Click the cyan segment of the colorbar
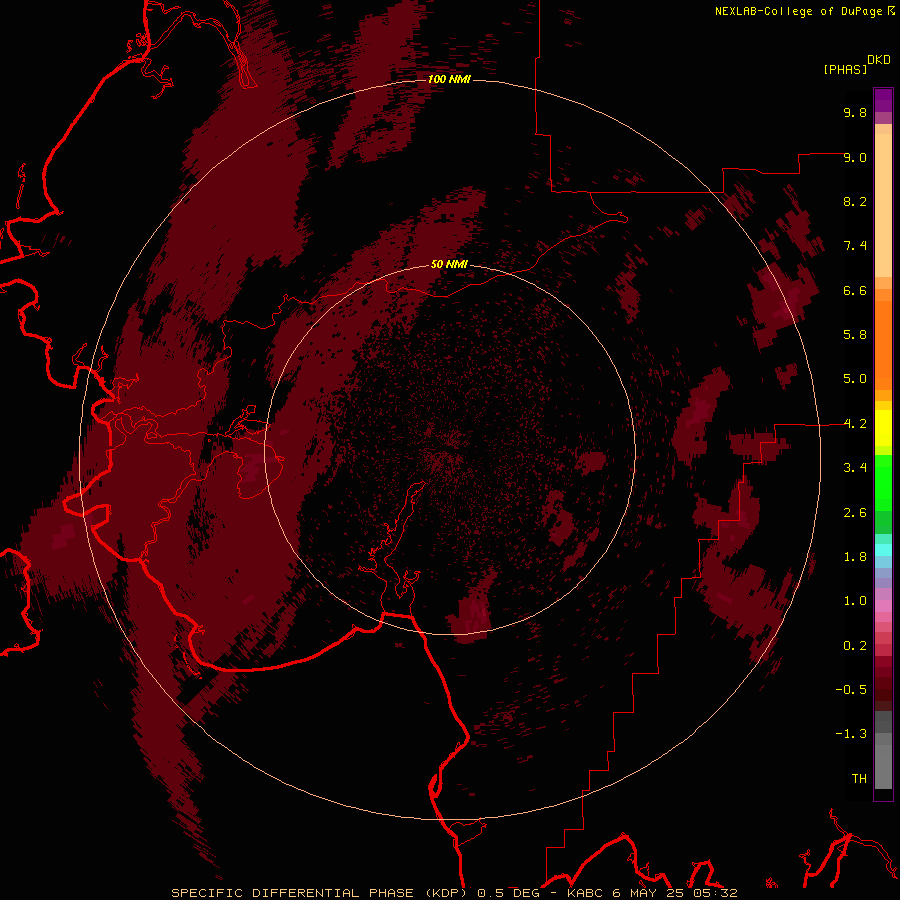This screenshot has width=900, height=900. (883, 550)
